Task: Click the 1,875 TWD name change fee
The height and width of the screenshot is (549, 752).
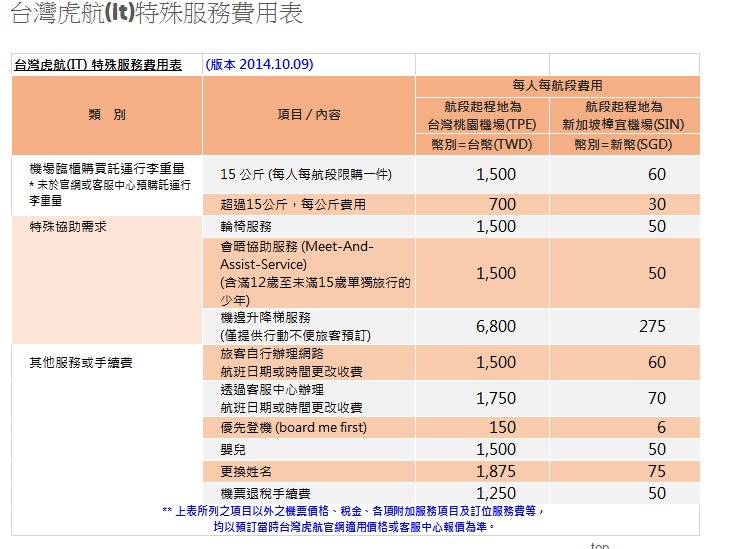Action: coord(496,472)
